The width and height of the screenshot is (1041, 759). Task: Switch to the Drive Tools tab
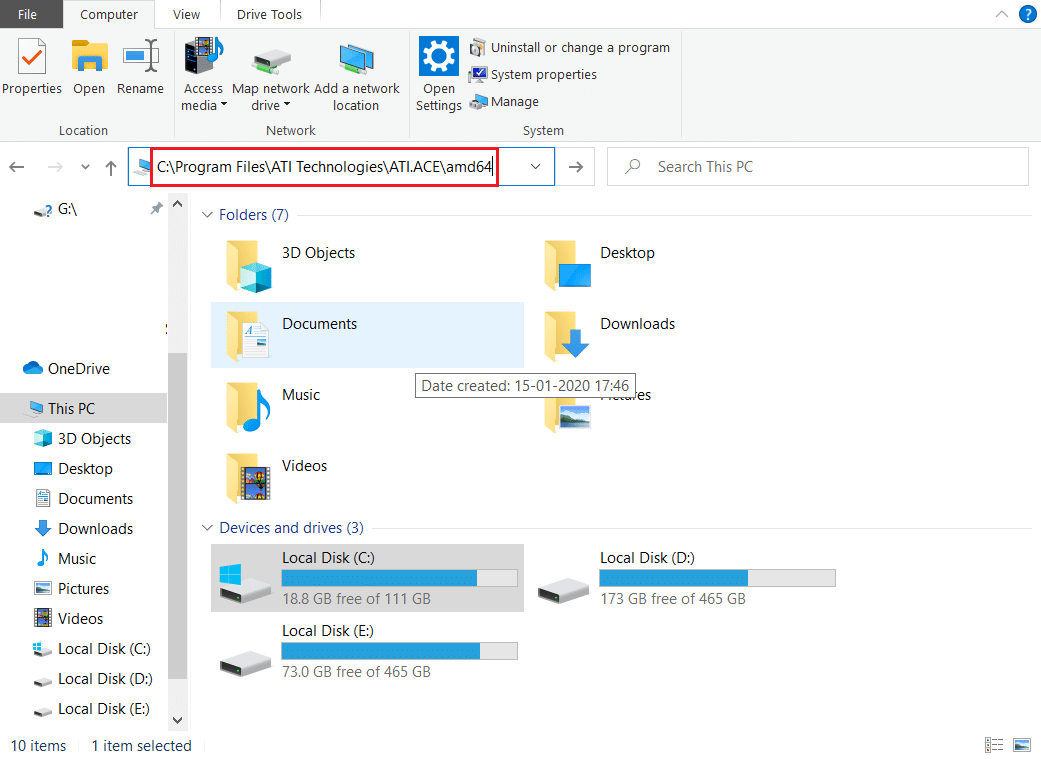coord(269,14)
